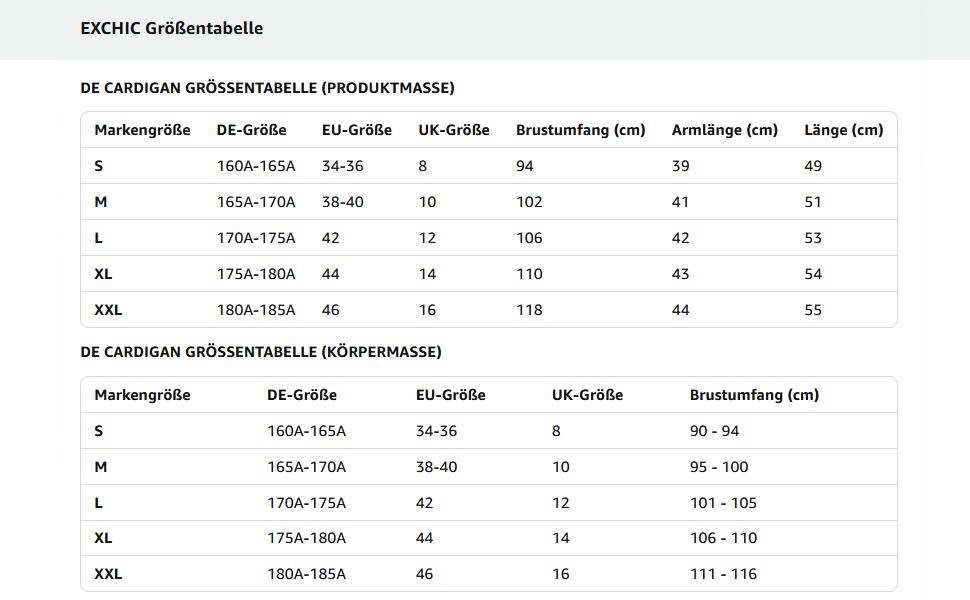The width and height of the screenshot is (970, 600).
Task: Select chest value 118 in product table
Action: (530, 310)
